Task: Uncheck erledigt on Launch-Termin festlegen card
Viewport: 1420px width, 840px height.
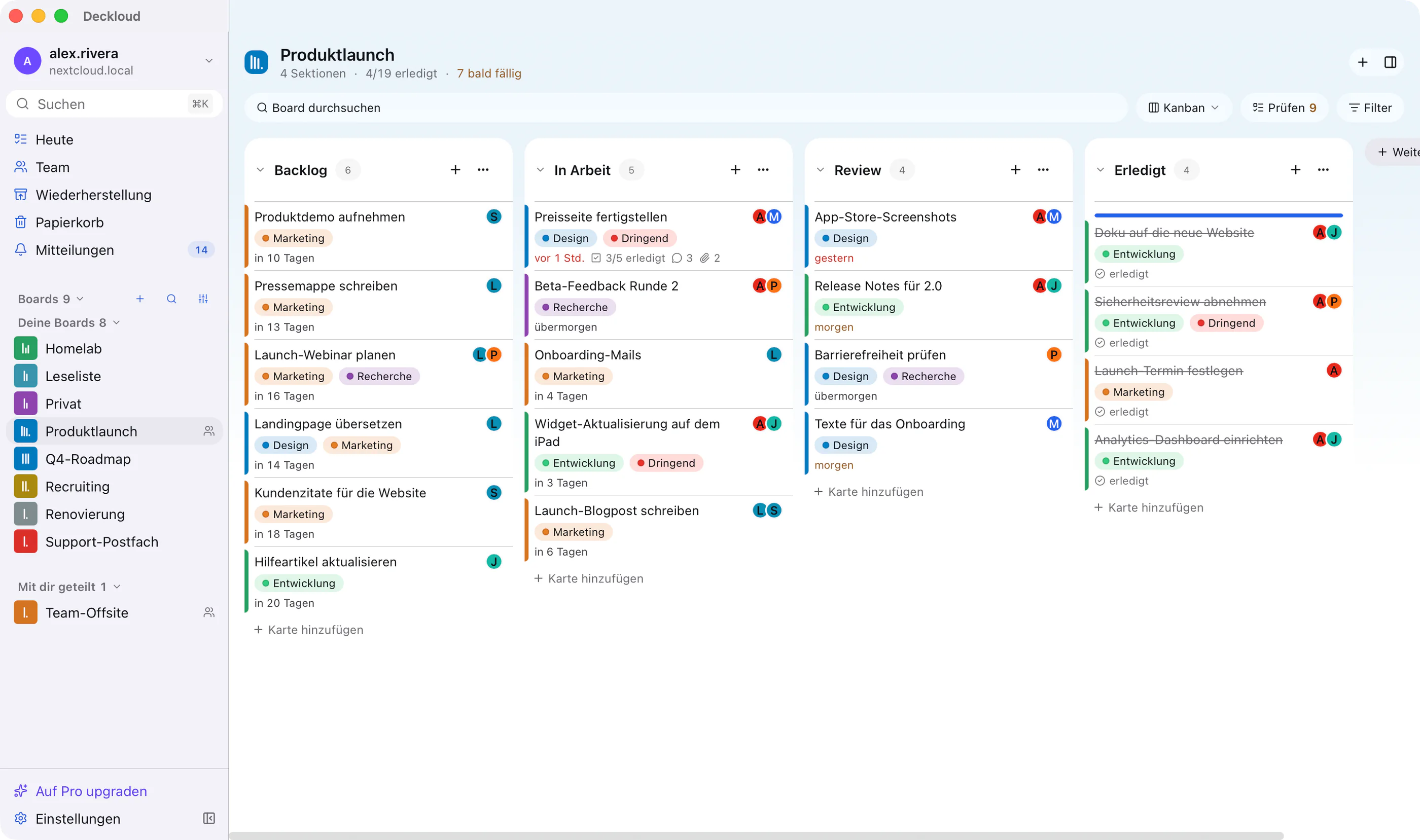Action: [1100, 412]
